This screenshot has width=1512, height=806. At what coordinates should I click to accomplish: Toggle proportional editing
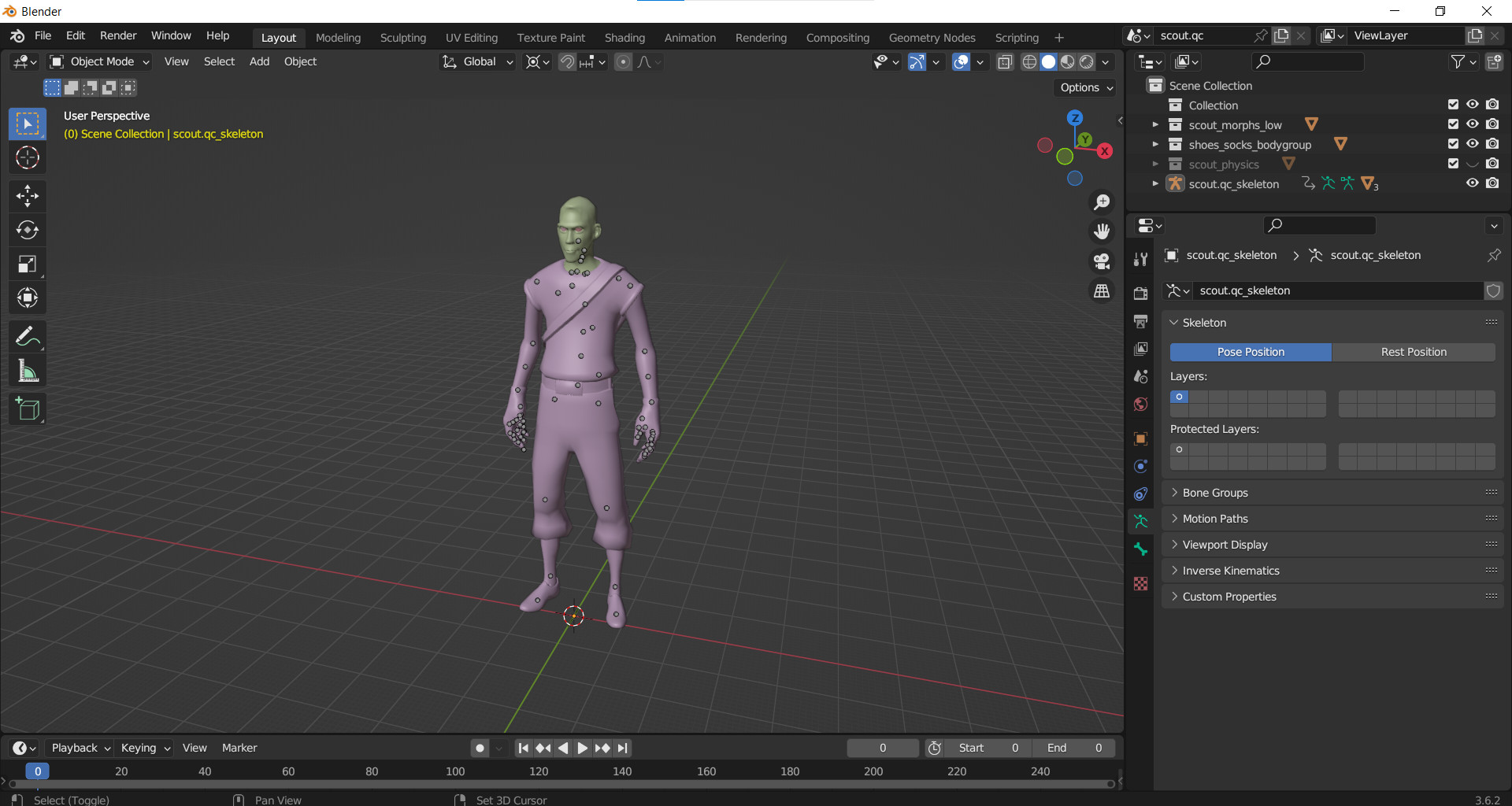[x=623, y=62]
